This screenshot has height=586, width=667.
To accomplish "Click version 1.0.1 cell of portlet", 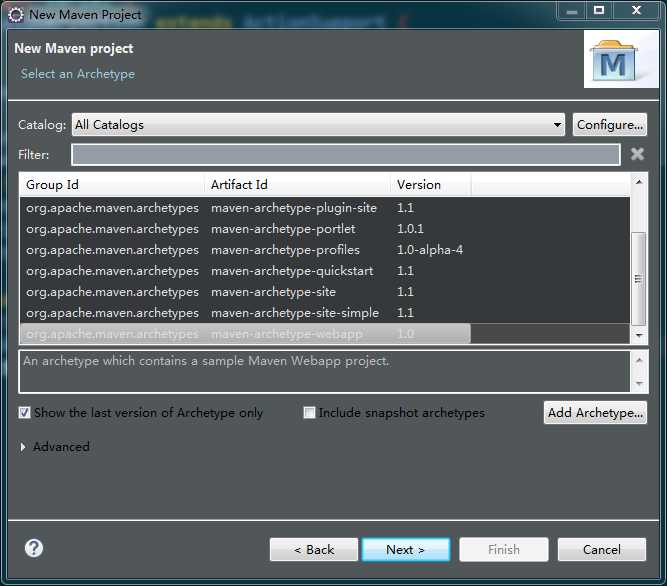I will pos(410,229).
